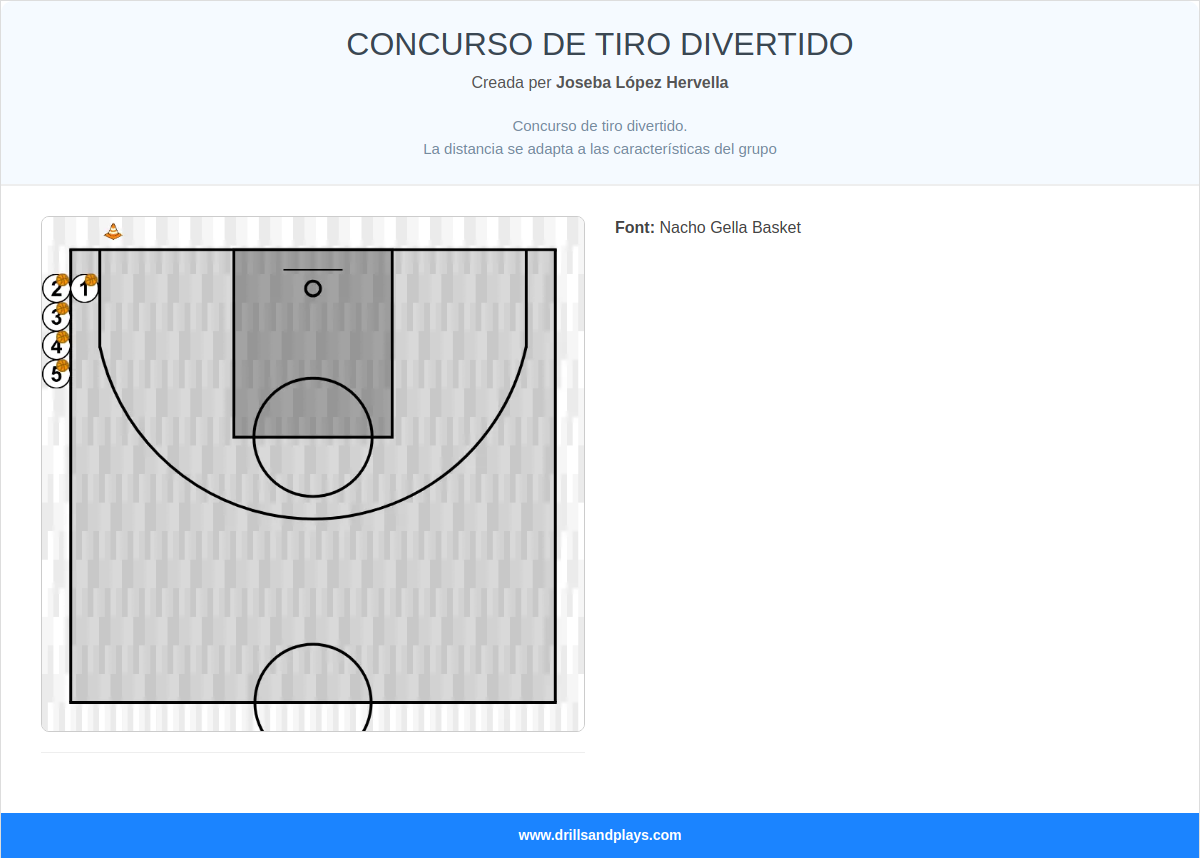Select player 5 marker at the line's end
Image resolution: width=1200 pixels, height=858 pixels.
pyautogui.click(x=56, y=376)
